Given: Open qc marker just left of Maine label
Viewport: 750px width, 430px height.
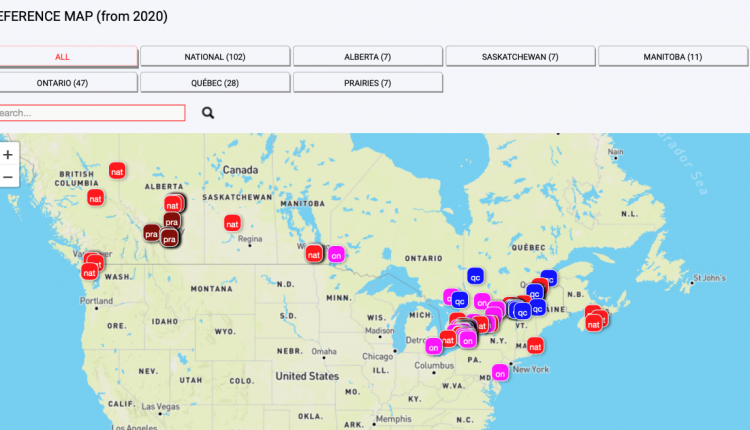Looking at the screenshot, I should click(537, 308).
